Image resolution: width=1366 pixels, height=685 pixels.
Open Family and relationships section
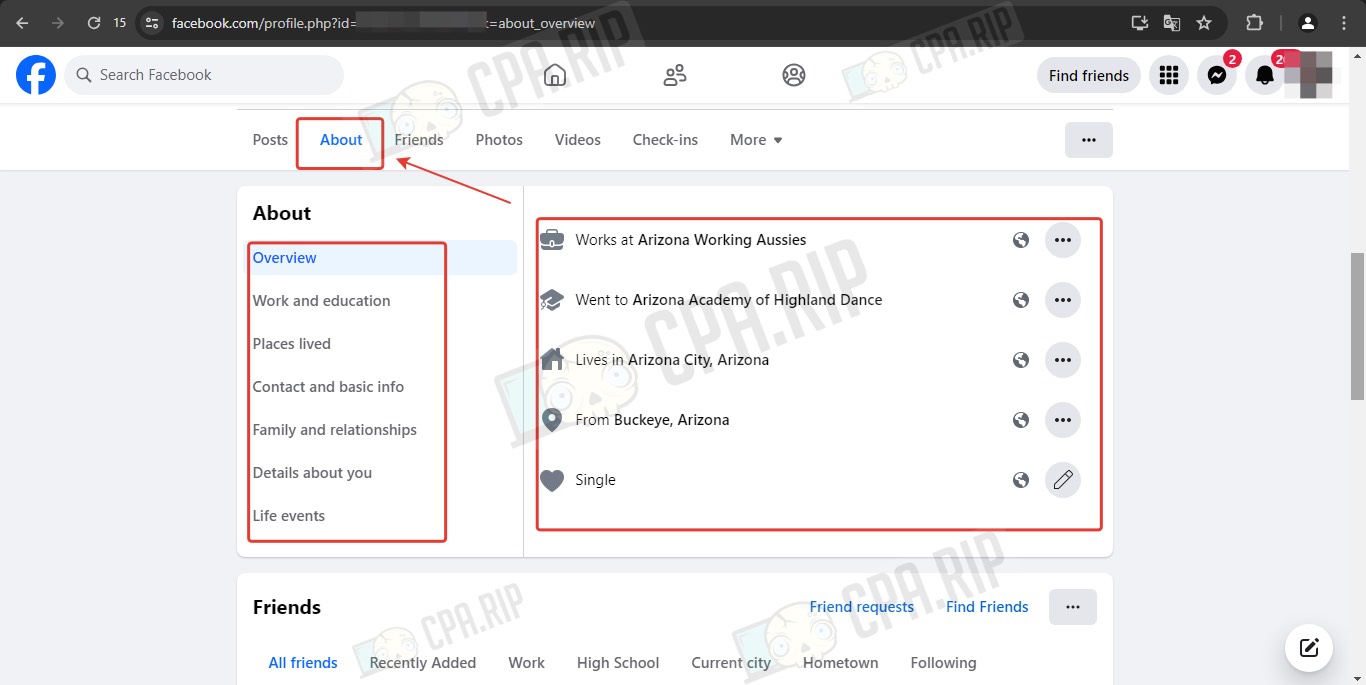335,430
